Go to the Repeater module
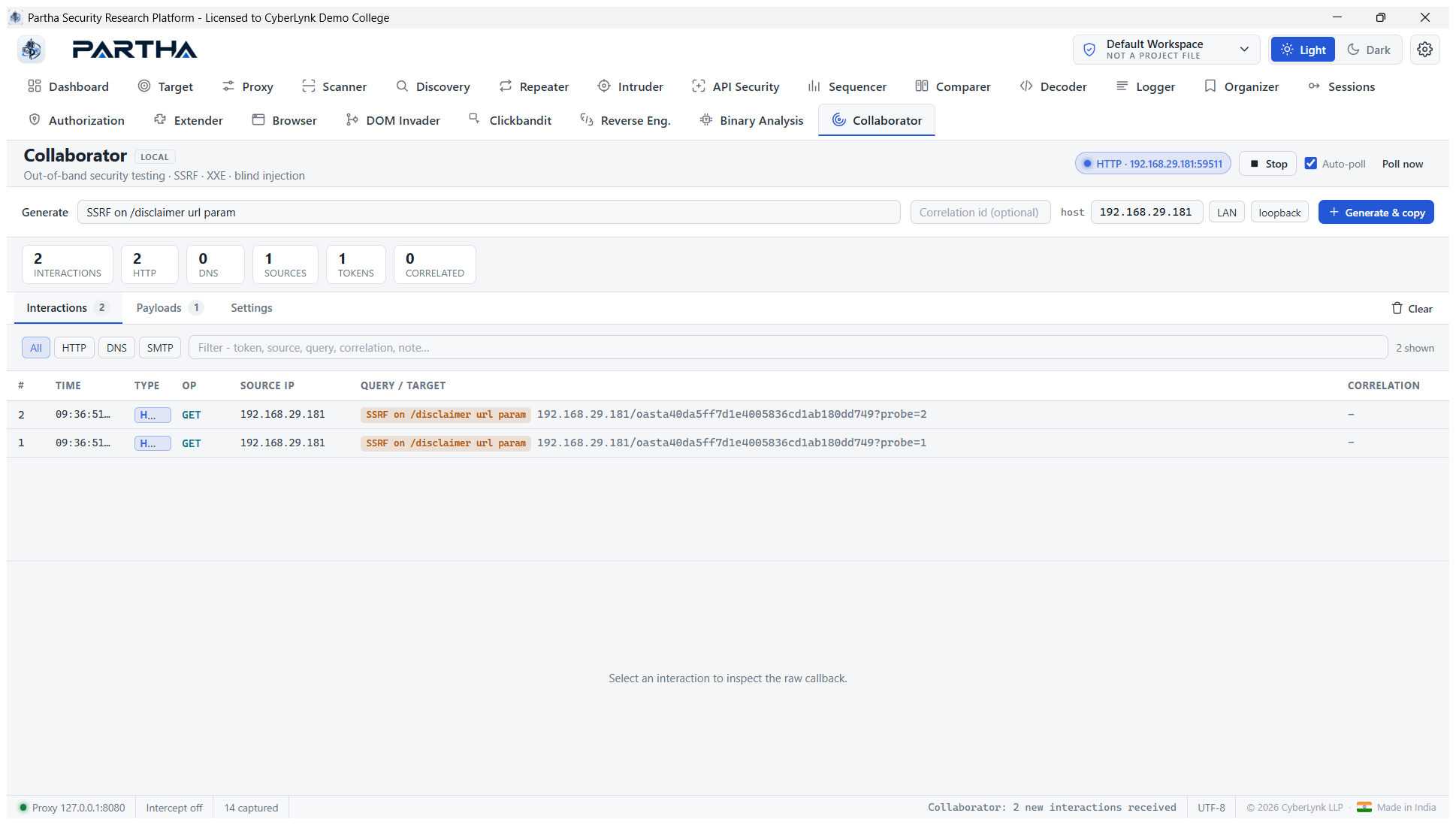The width and height of the screenshot is (1456, 825). click(x=534, y=86)
